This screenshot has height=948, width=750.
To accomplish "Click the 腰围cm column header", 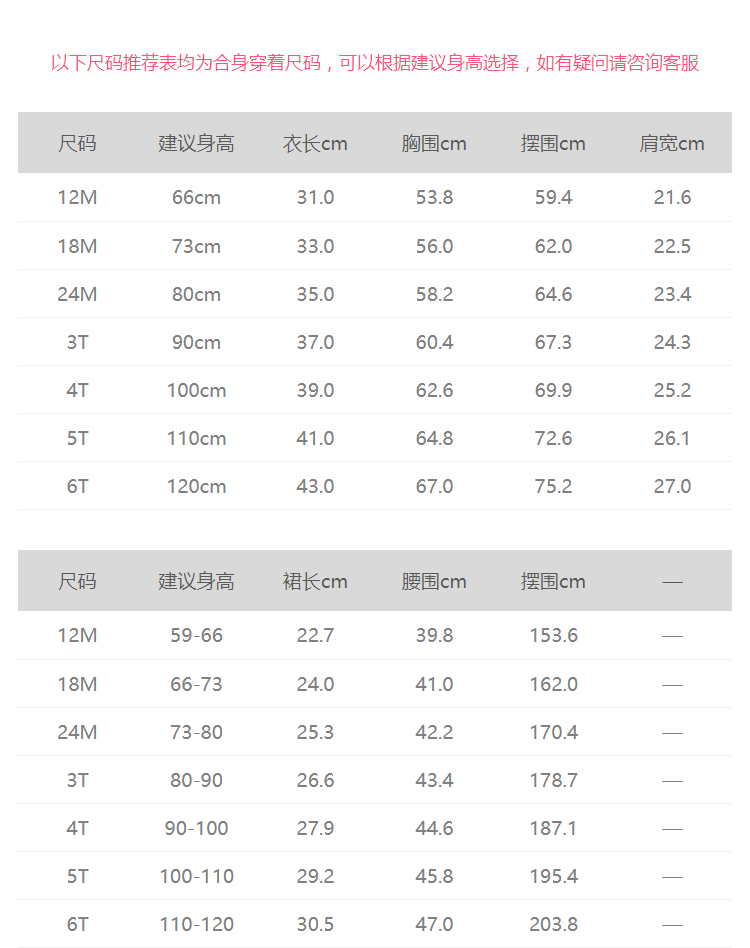I will (434, 581).
